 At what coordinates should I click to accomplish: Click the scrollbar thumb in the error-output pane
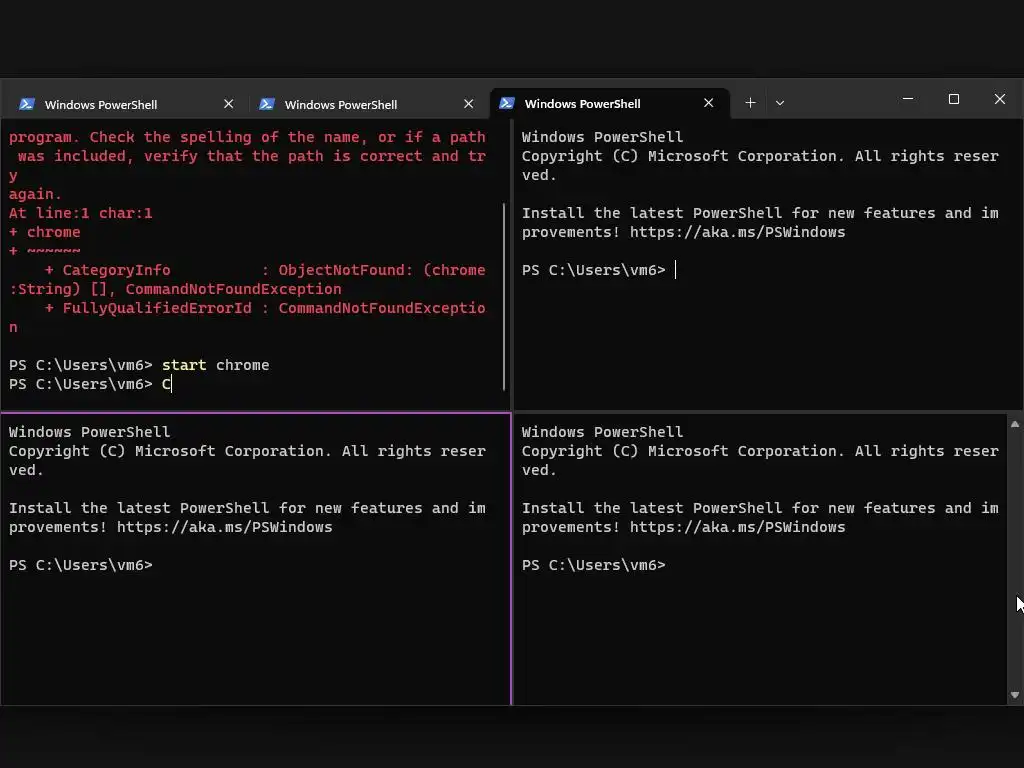pyautogui.click(x=505, y=295)
